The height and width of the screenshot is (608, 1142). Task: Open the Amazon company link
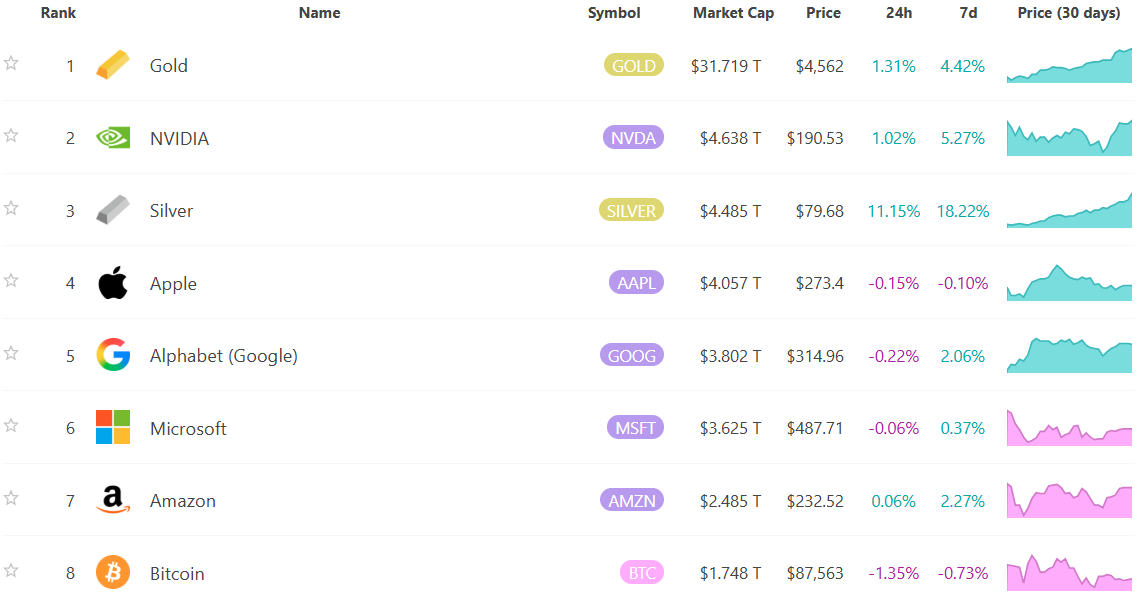183,500
